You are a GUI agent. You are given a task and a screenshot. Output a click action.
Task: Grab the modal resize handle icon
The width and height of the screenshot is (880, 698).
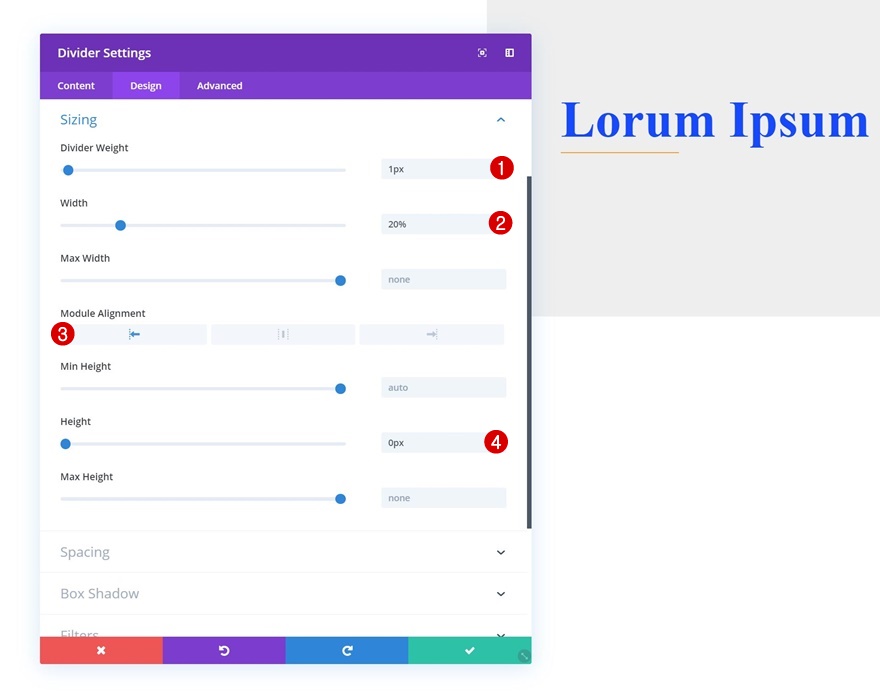(524, 656)
